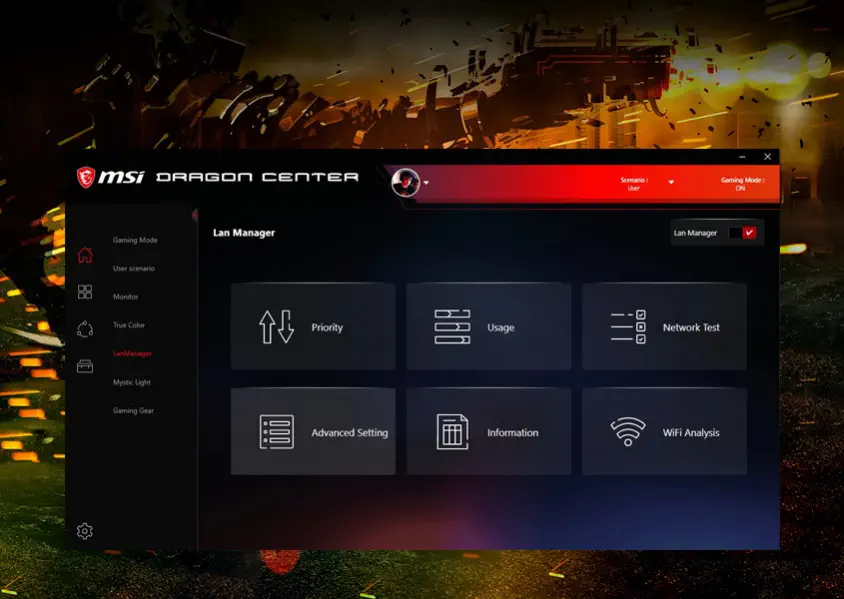Screen dimensions: 844x599
Task: Select the toolbox sidebar icon
Action: [85, 367]
